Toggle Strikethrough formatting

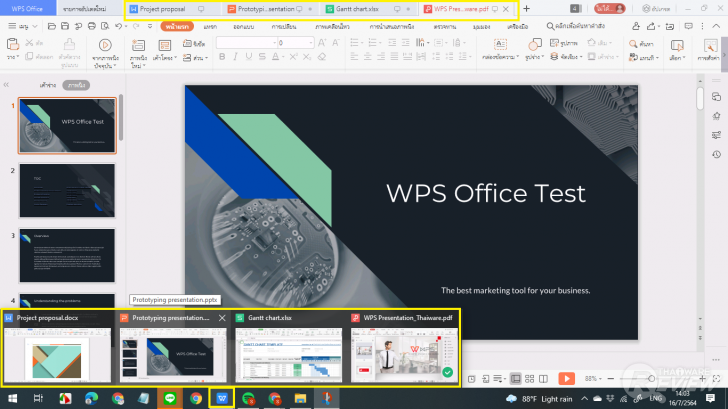coord(262,57)
